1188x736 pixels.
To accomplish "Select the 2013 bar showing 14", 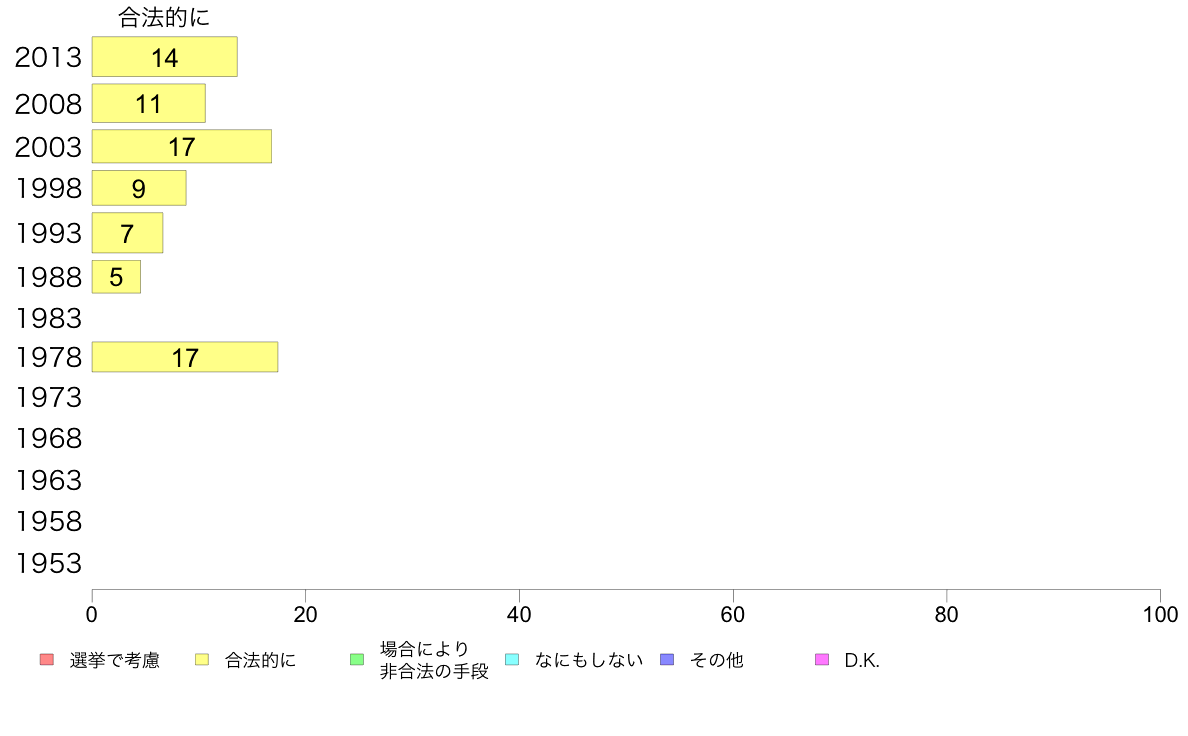I will click(x=164, y=57).
